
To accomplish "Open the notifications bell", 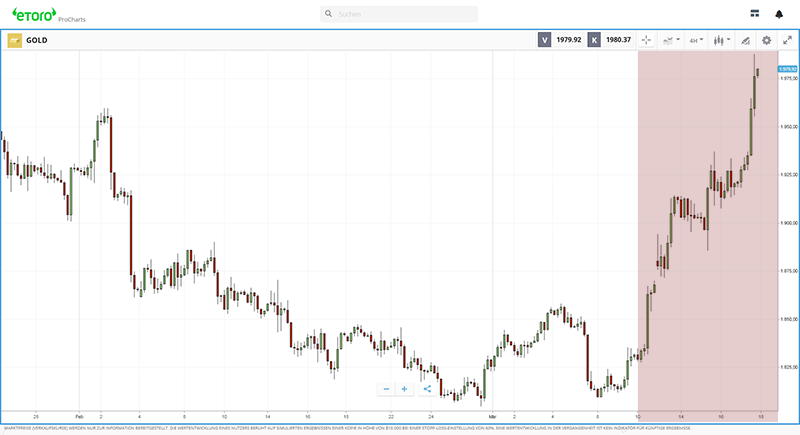I will coord(779,14).
